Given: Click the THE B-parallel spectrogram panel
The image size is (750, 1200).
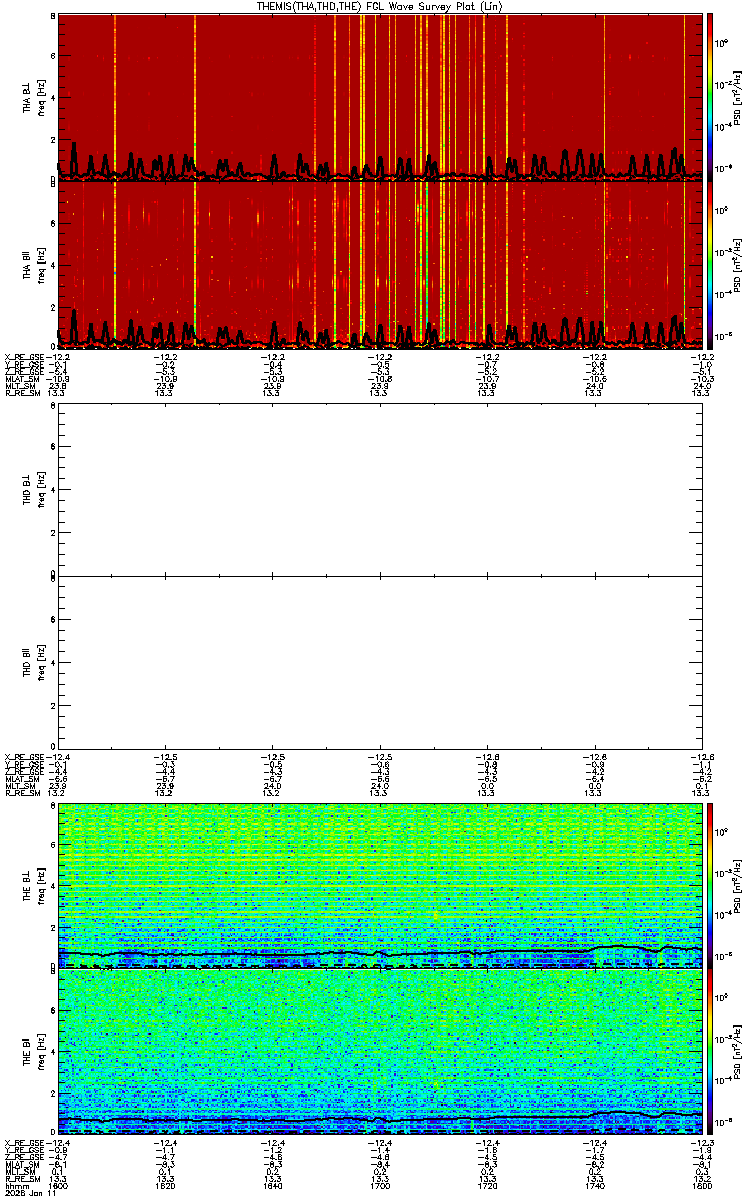Looking at the screenshot, I should 380,1051.
